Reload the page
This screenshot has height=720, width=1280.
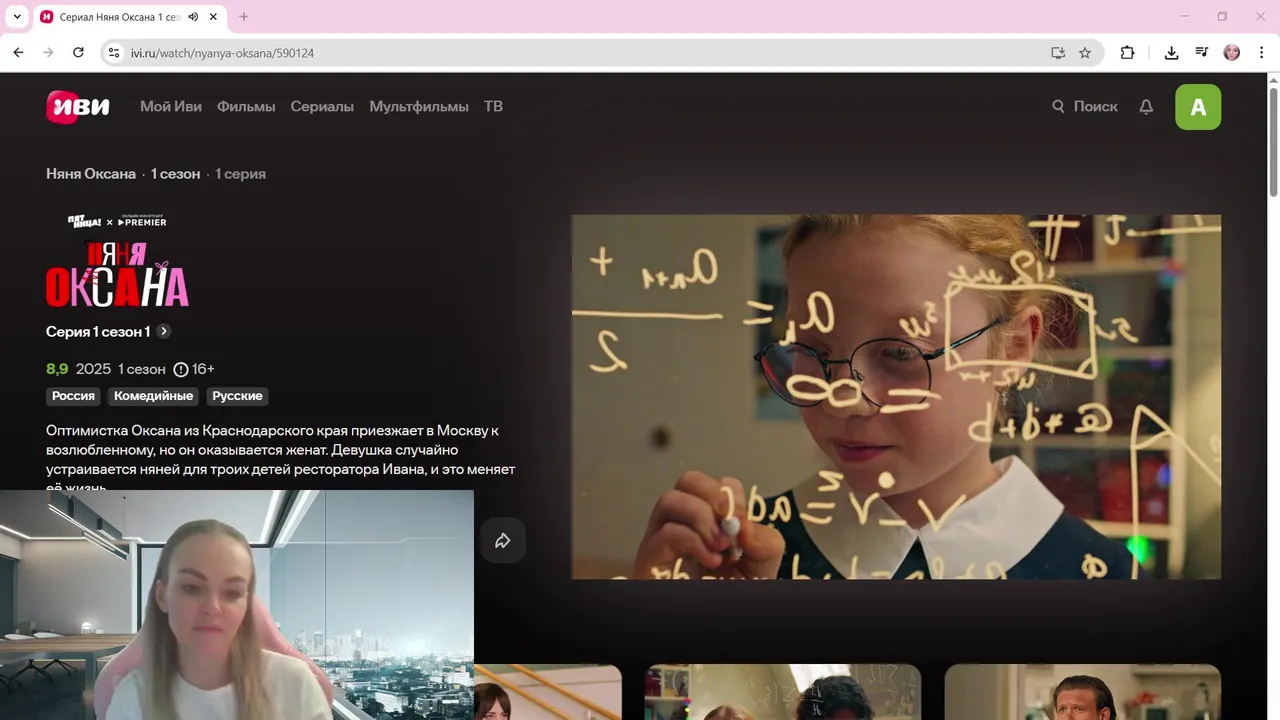tap(78, 53)
